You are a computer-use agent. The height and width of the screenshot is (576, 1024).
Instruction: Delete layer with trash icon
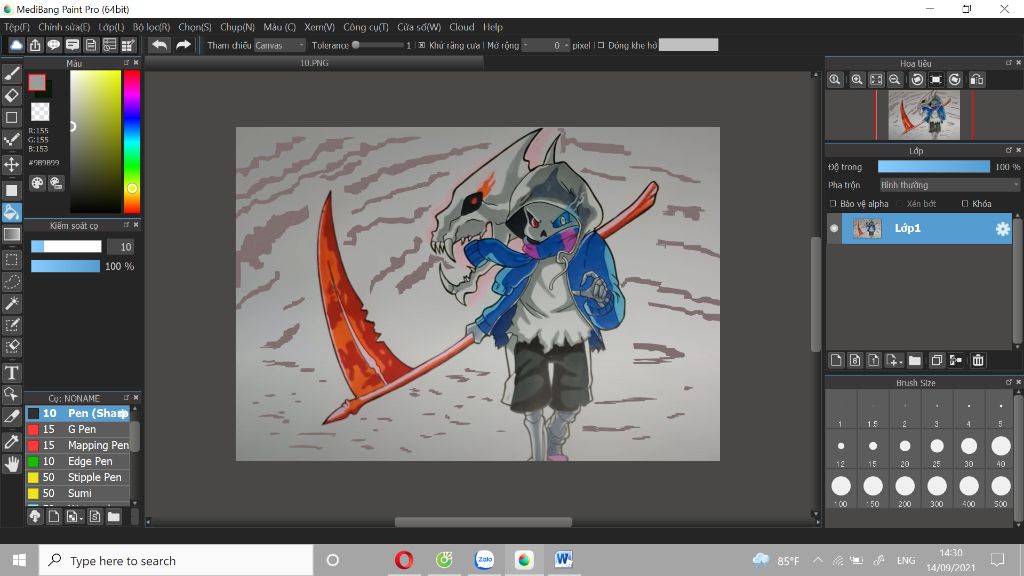point(978,360)
